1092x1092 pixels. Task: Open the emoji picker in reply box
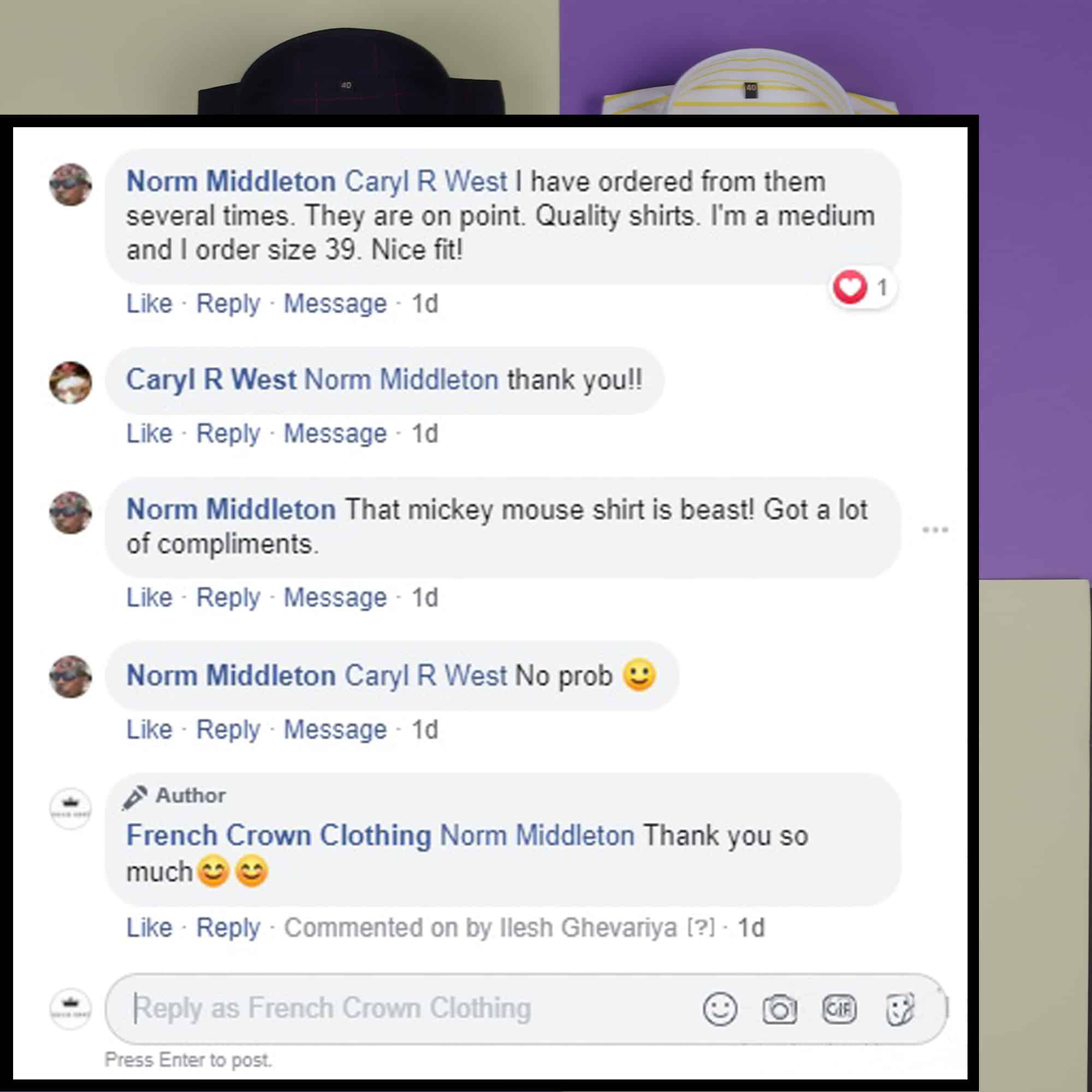(720, 1009)
